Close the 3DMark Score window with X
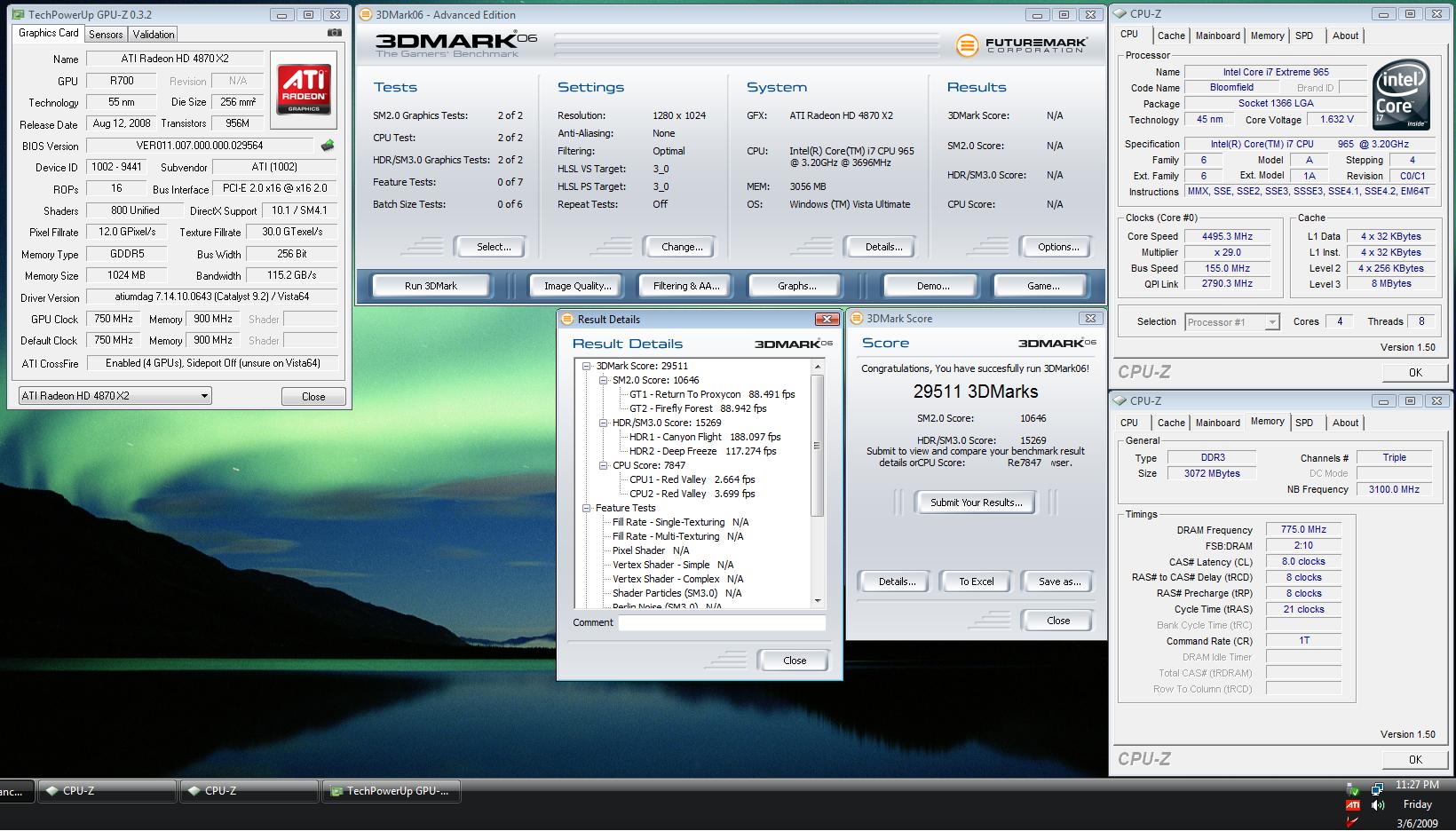1456x831 pixels. [1090, 318]
